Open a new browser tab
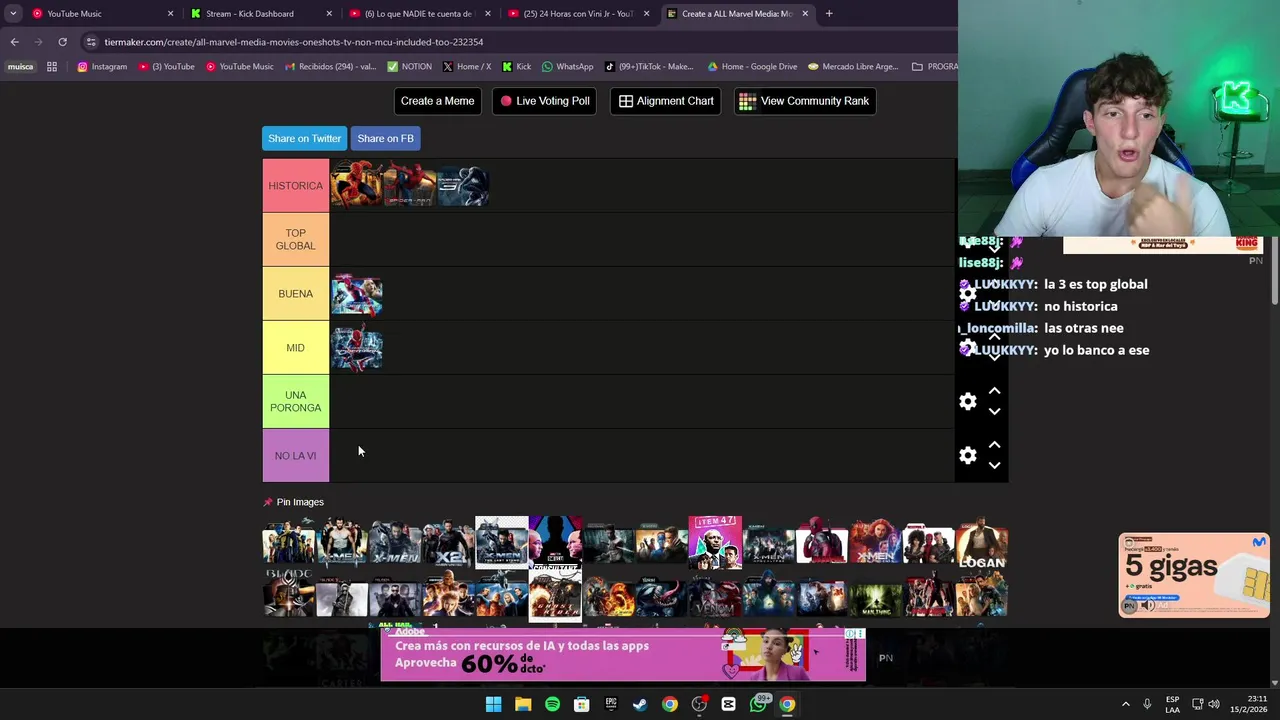This screenshot has height=720, width=1280. coord(829,14)
